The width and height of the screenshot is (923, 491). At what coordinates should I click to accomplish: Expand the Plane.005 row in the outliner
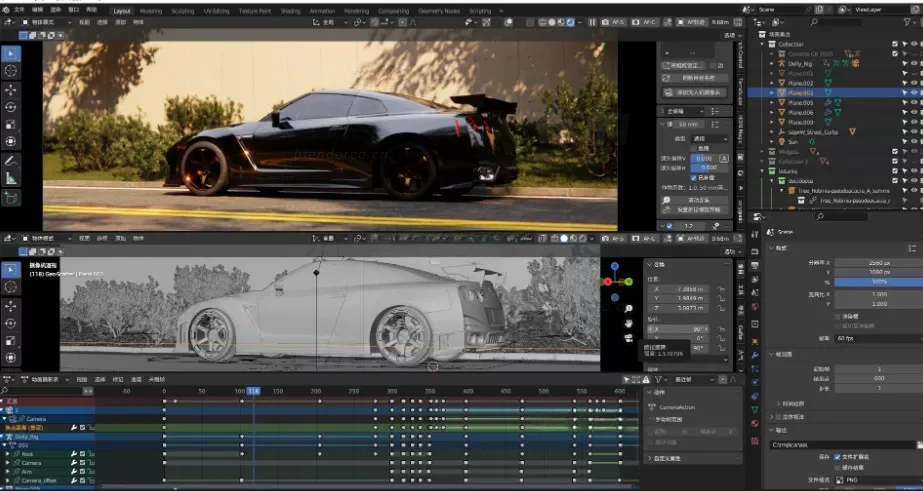[x=773, y=102]
